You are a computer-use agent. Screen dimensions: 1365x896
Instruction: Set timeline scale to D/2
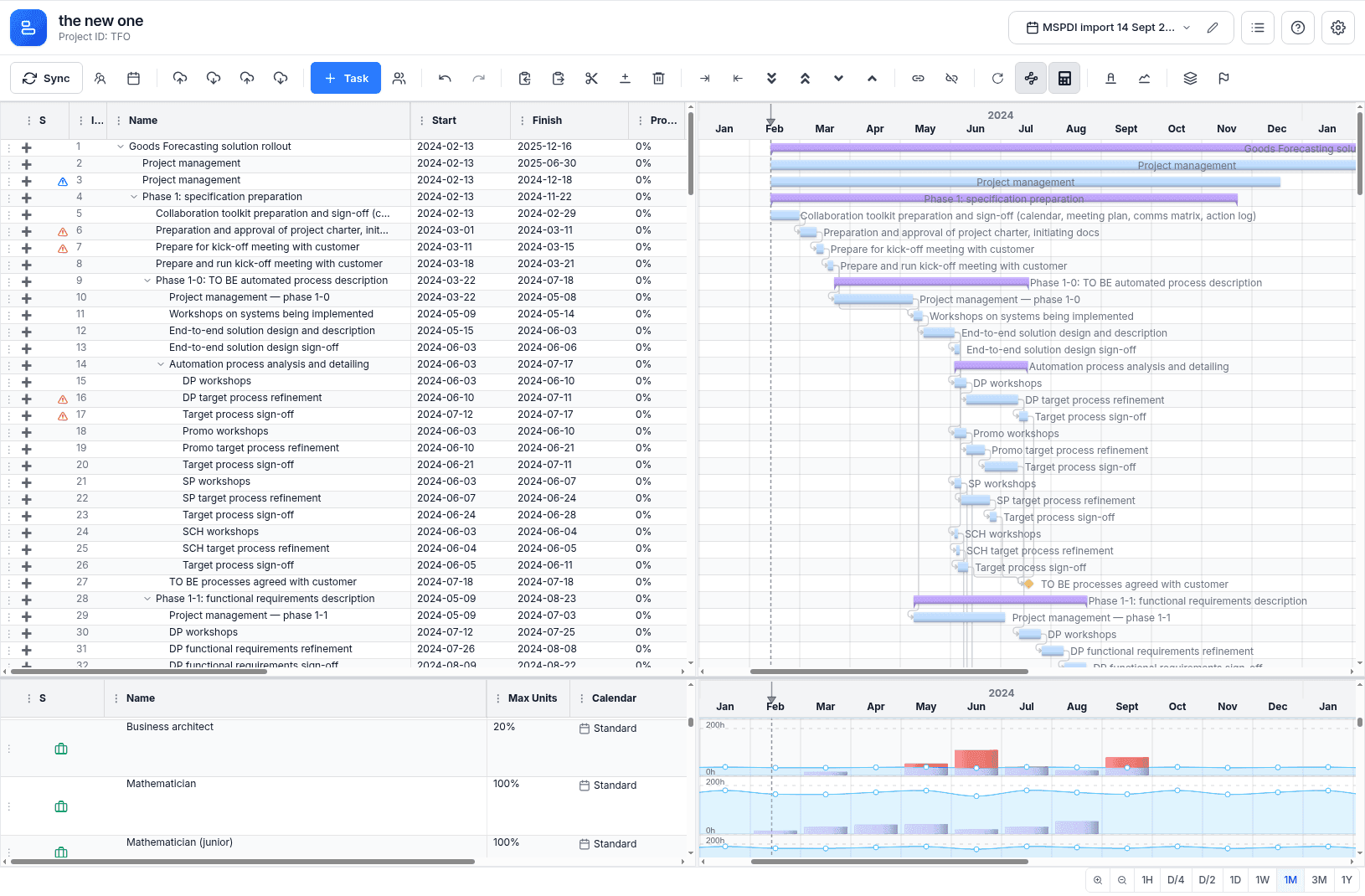[1207, 880]
